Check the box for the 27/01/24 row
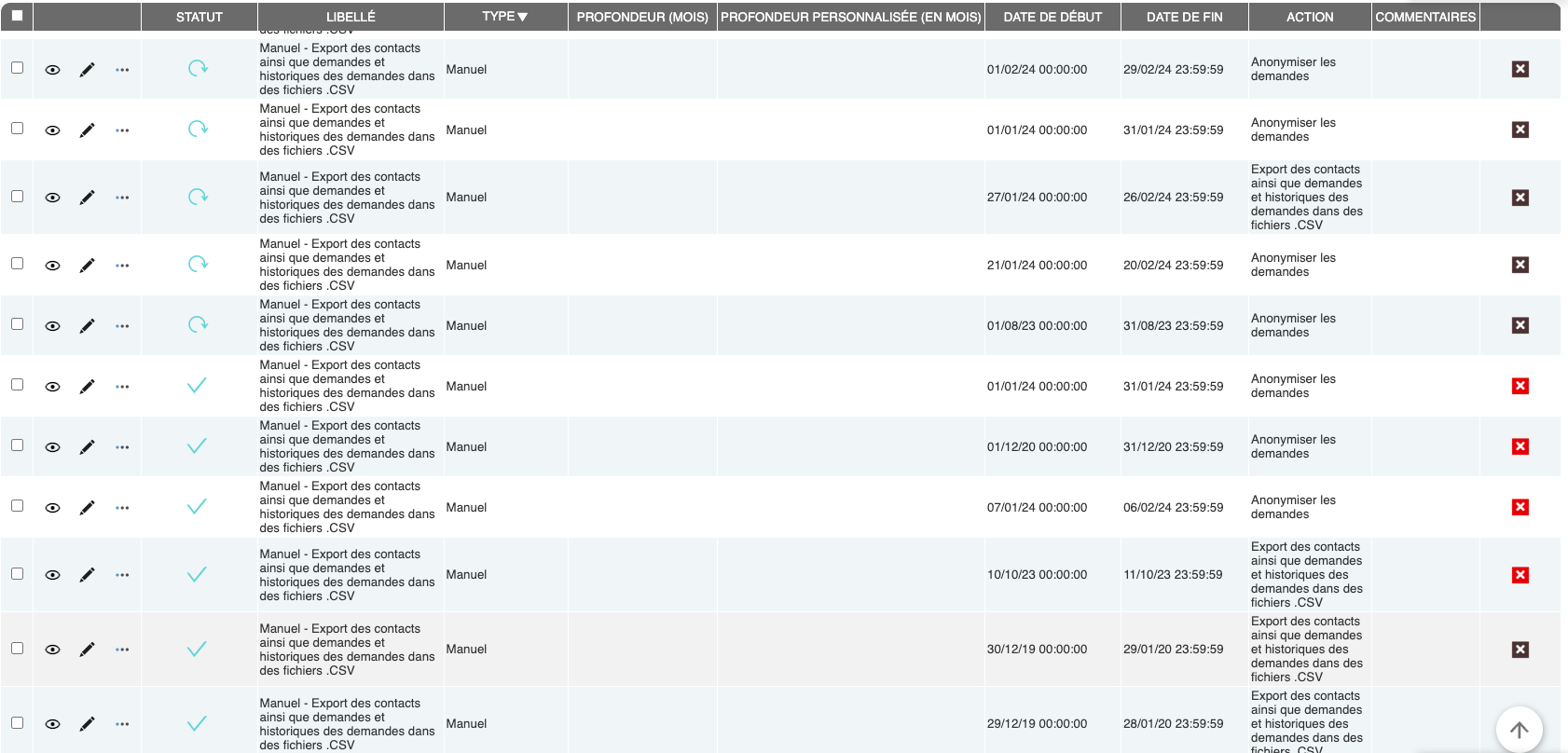The height and width of the screenshot is (753, 1568). point(17,197)
